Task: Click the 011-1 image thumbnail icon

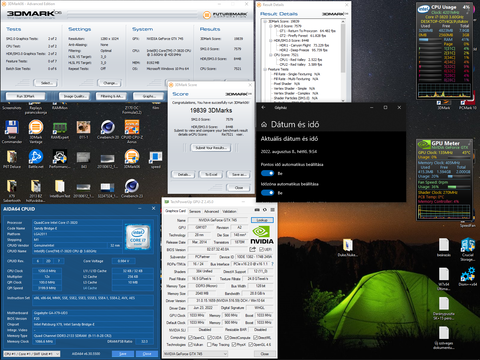Action: point(83,129)
